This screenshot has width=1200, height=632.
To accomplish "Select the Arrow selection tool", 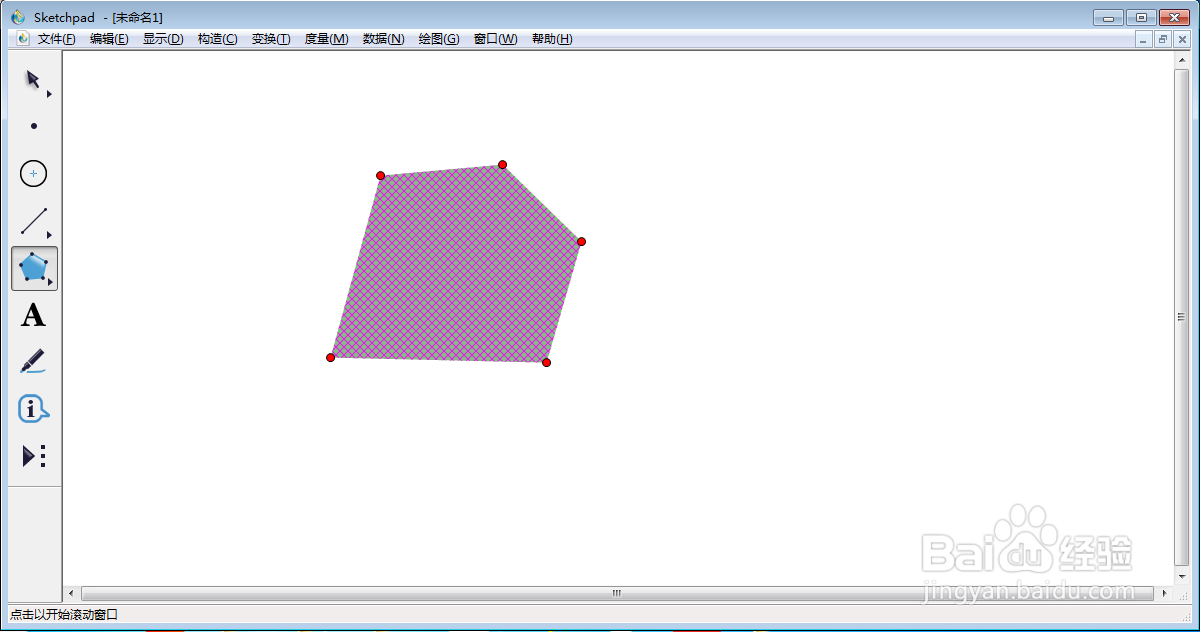I will (x=33, y=80).
